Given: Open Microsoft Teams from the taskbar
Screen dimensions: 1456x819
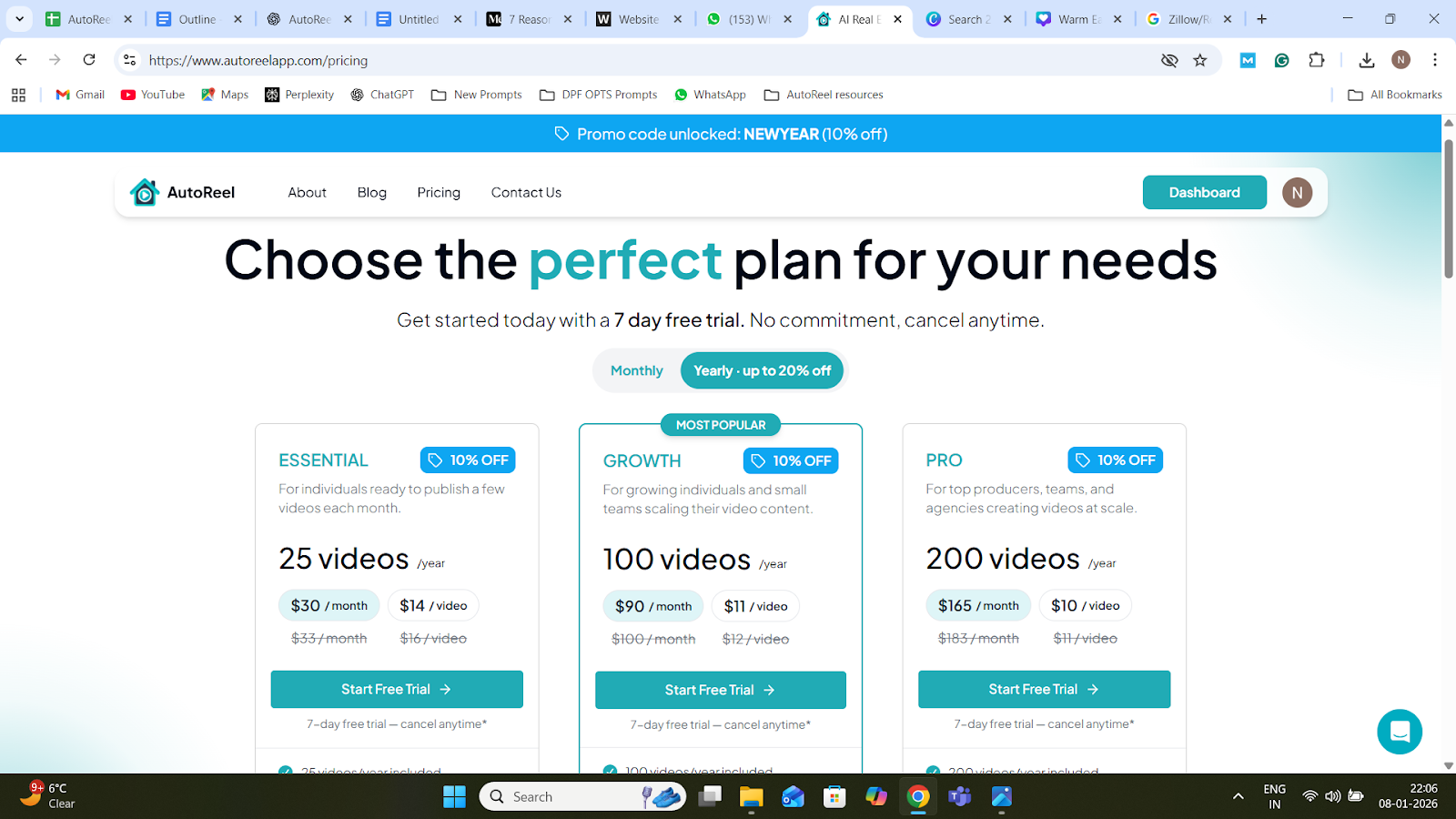Looking at the screenshot, I should (960, 797).
